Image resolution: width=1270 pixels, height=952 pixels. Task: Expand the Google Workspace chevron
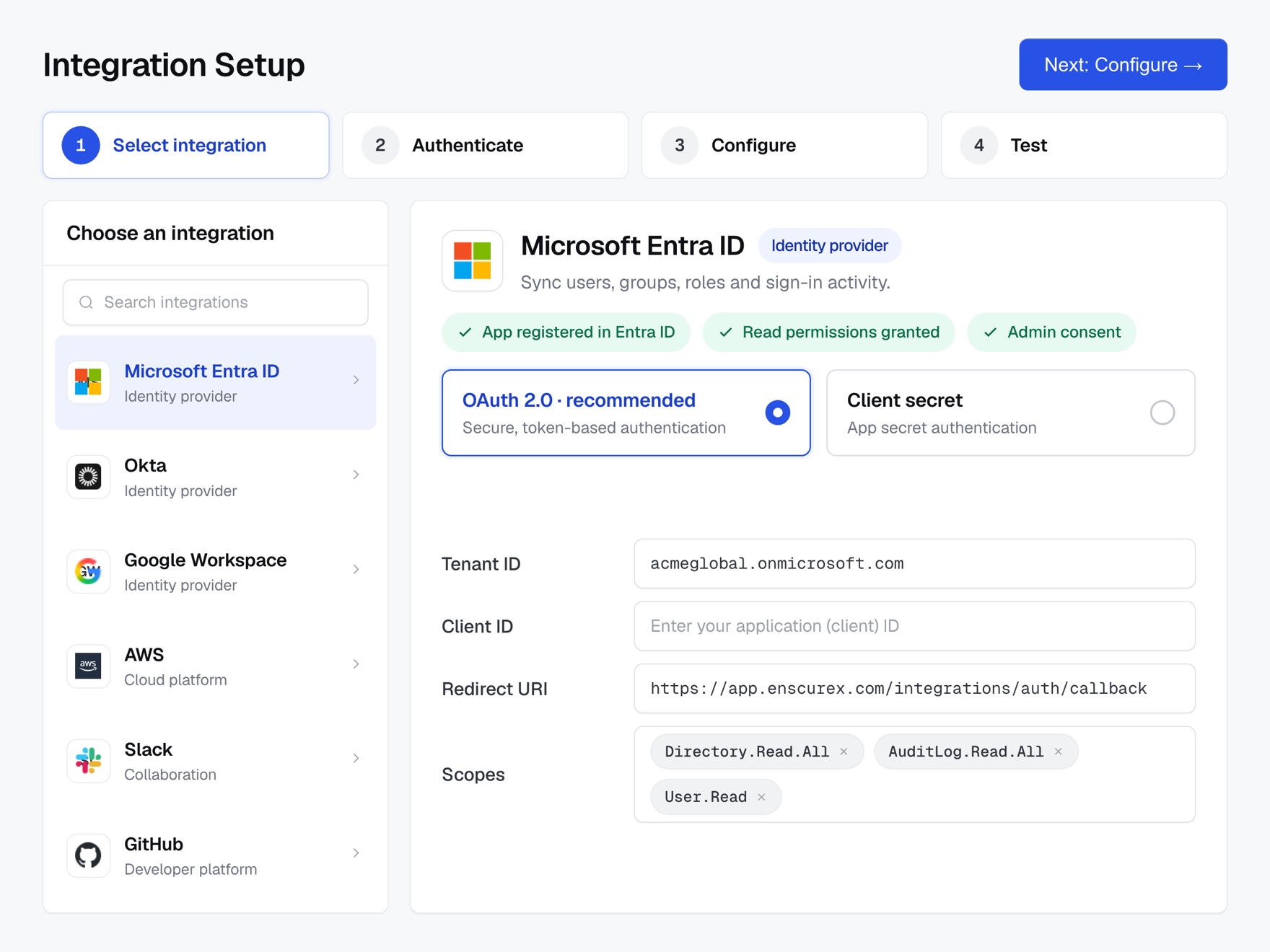coord(356,569)
